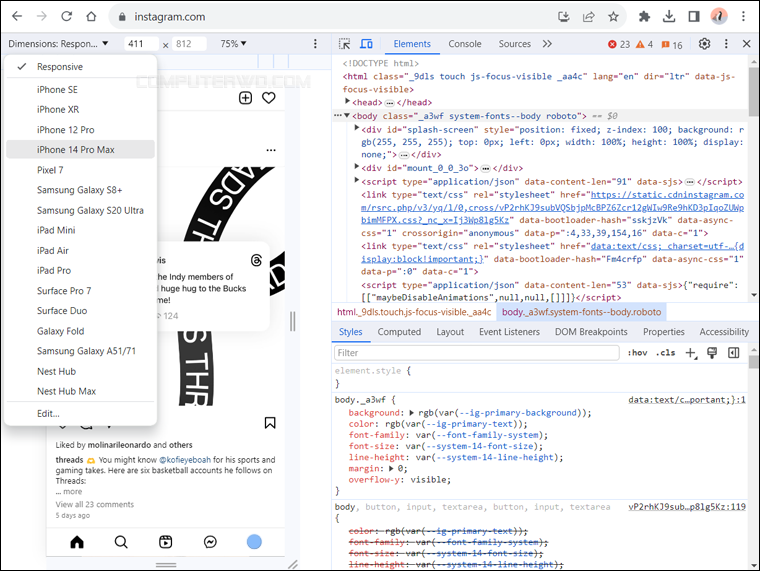Open DevTools customize three-dot menu

point(726,44)
